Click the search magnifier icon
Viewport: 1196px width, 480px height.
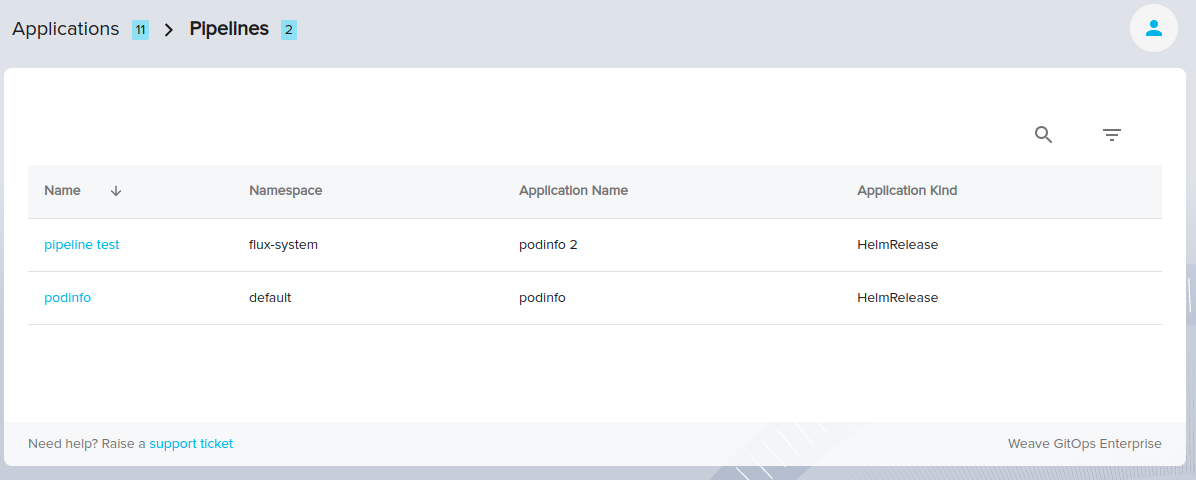pos(1043,135)
